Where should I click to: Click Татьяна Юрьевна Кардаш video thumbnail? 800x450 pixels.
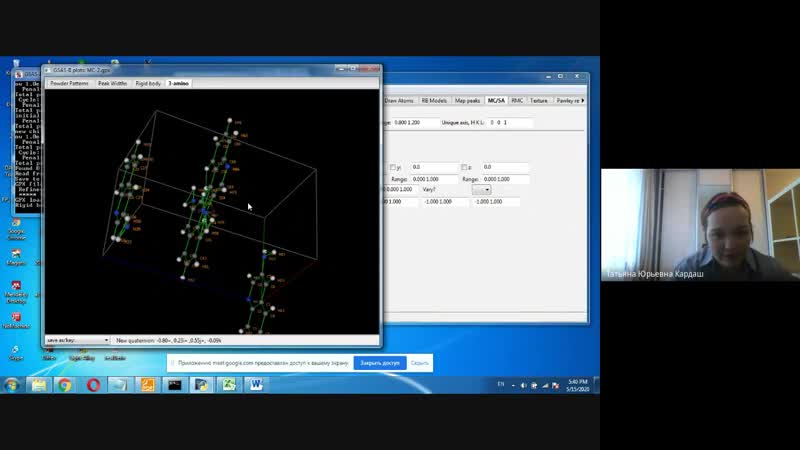click(x=701, y=225)
